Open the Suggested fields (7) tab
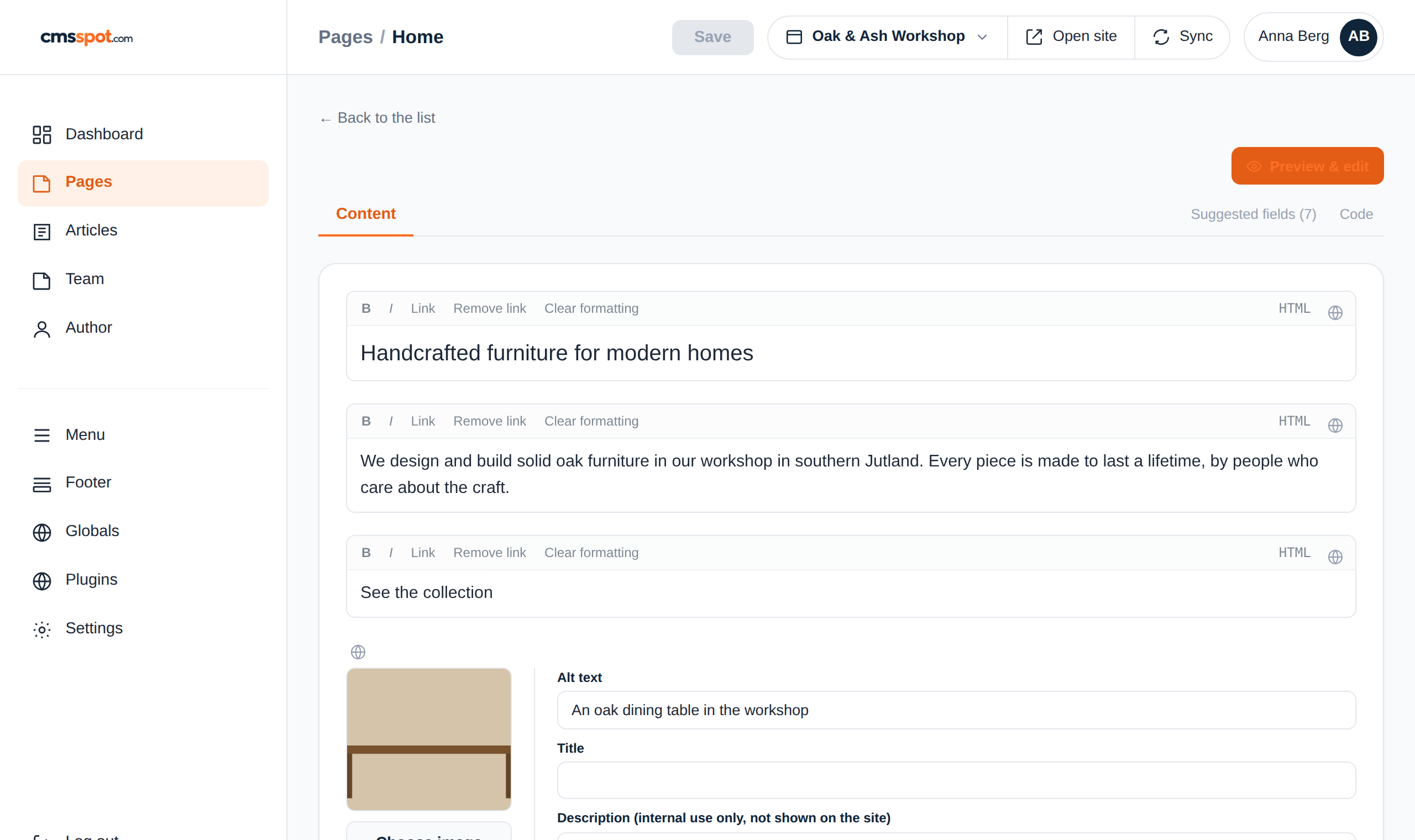This screenshot has width=1415, height=840. point(1253,214)
